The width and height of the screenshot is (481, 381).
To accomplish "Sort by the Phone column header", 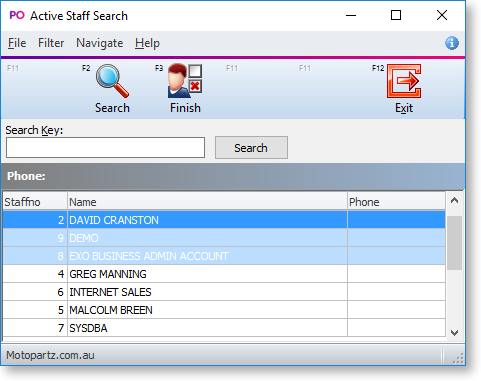I will point(396,201).
